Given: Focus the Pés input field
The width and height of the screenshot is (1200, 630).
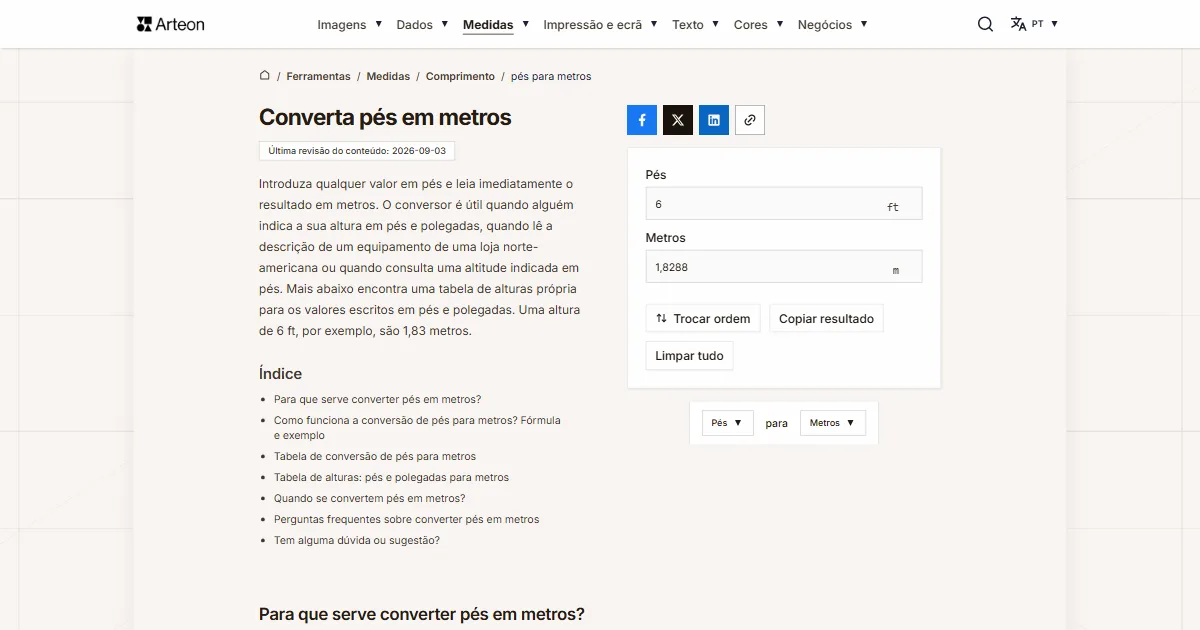Looking at the screenshot, I should pos(784,204).
